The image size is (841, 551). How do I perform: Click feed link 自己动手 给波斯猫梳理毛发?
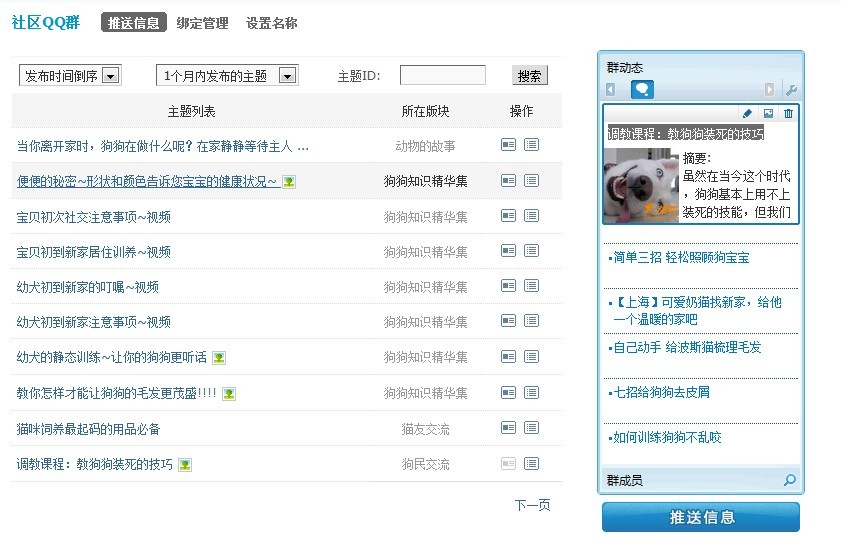(687, 347)
